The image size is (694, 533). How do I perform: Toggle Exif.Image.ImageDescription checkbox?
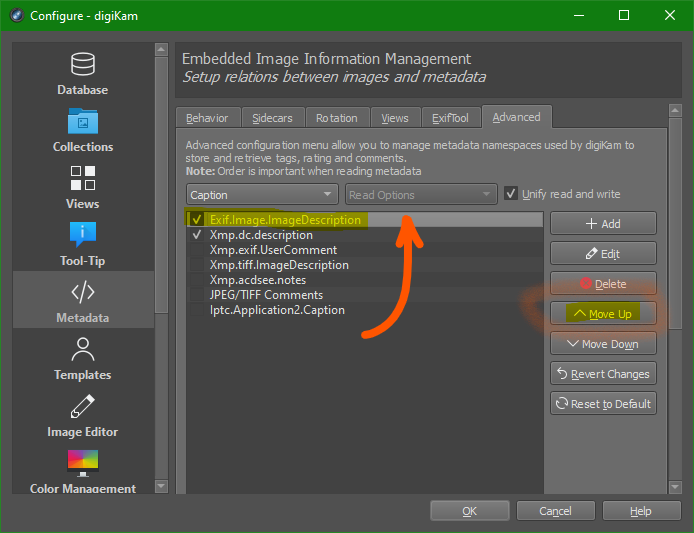click(197, 220)
